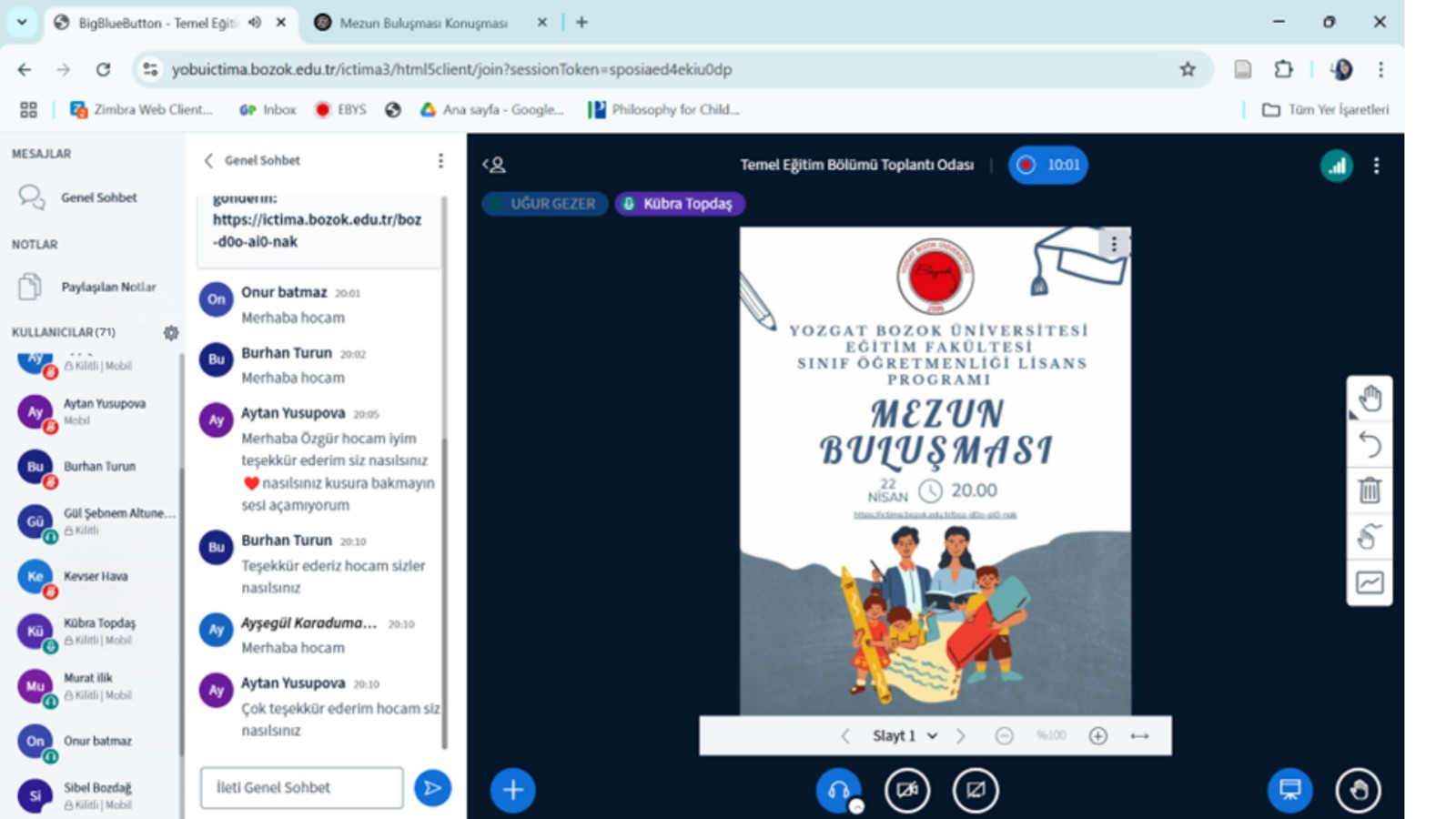Viewport: 1456px width, 819px height.
Task: Toggle the recording indicator 10:01
Action: pos(1048,165)
